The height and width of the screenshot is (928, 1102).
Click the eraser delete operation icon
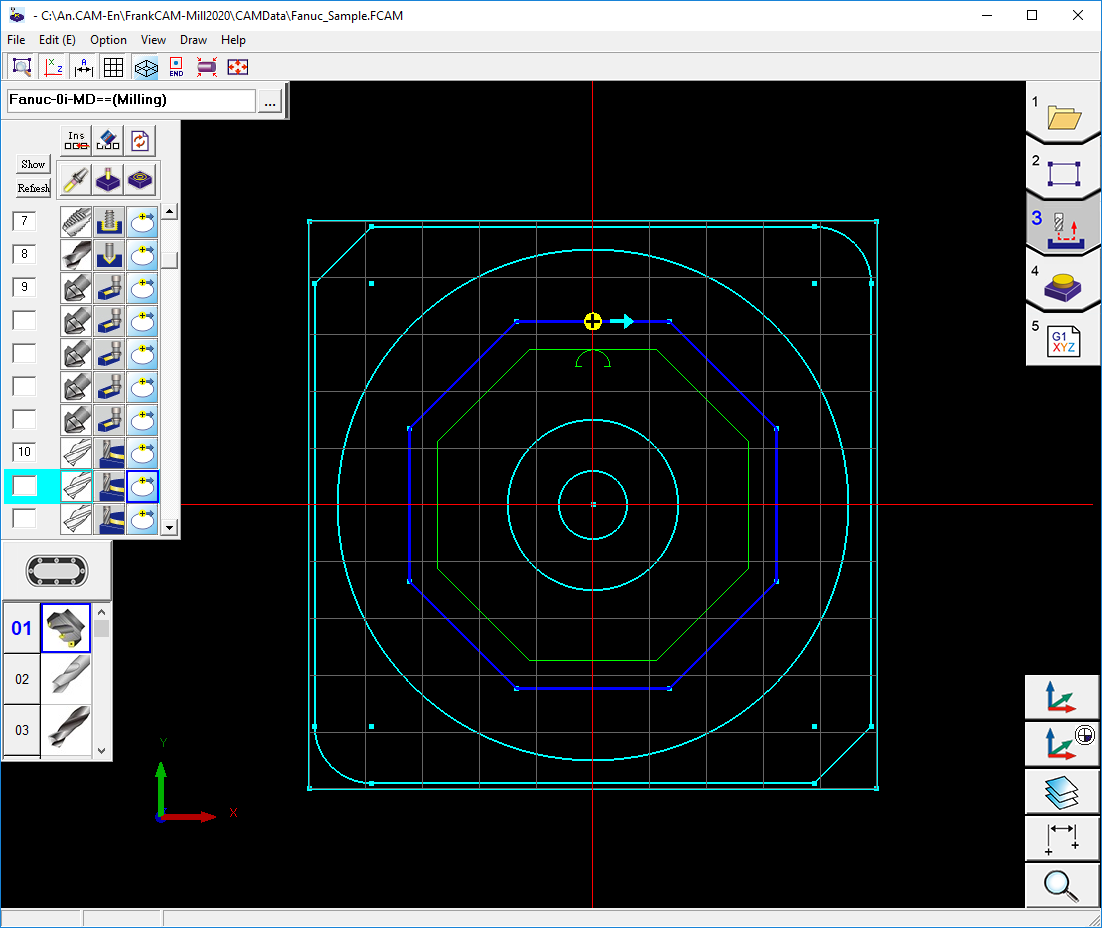click(108, 141)
